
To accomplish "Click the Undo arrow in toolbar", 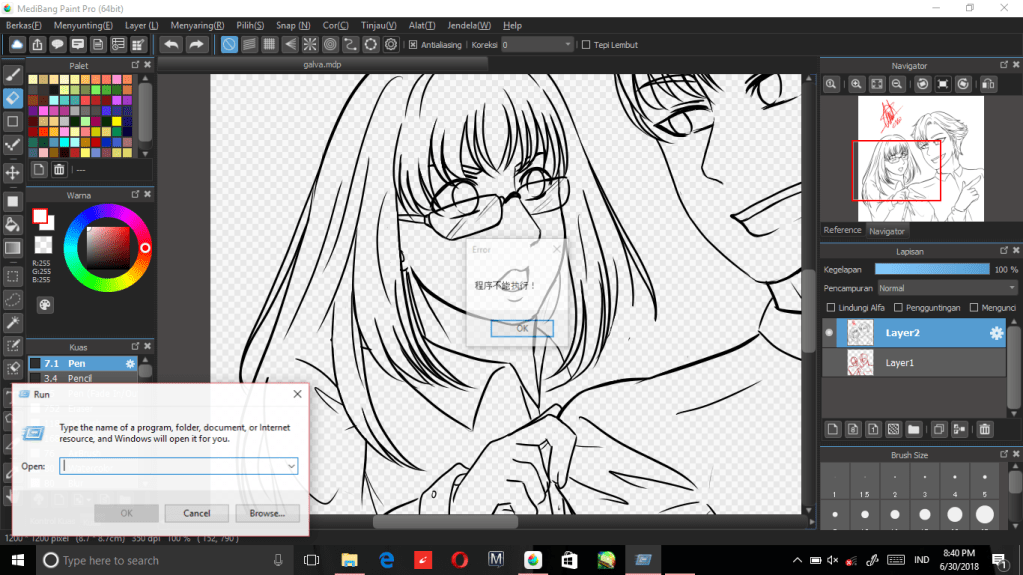I will coord(171,45).
